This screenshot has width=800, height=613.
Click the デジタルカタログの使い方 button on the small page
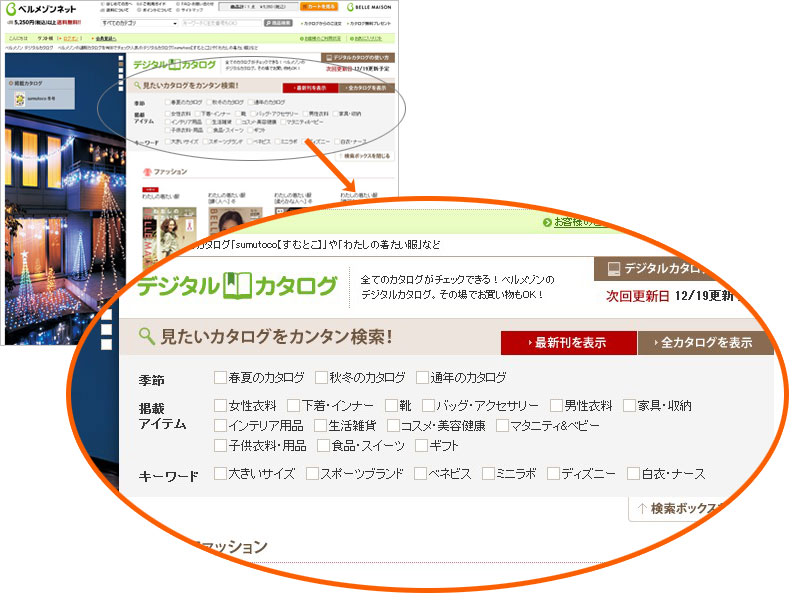[358, 58]
